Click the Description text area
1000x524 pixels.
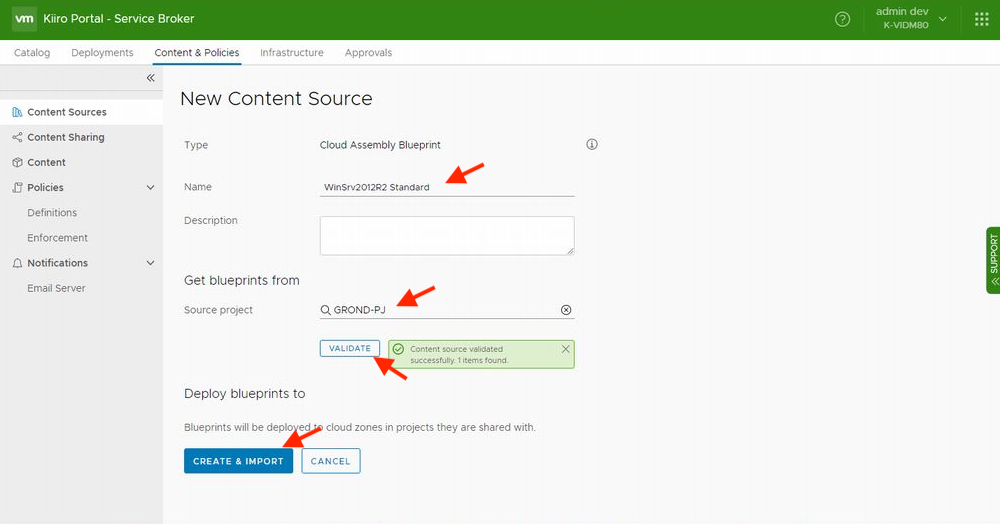tap(447, 235)
